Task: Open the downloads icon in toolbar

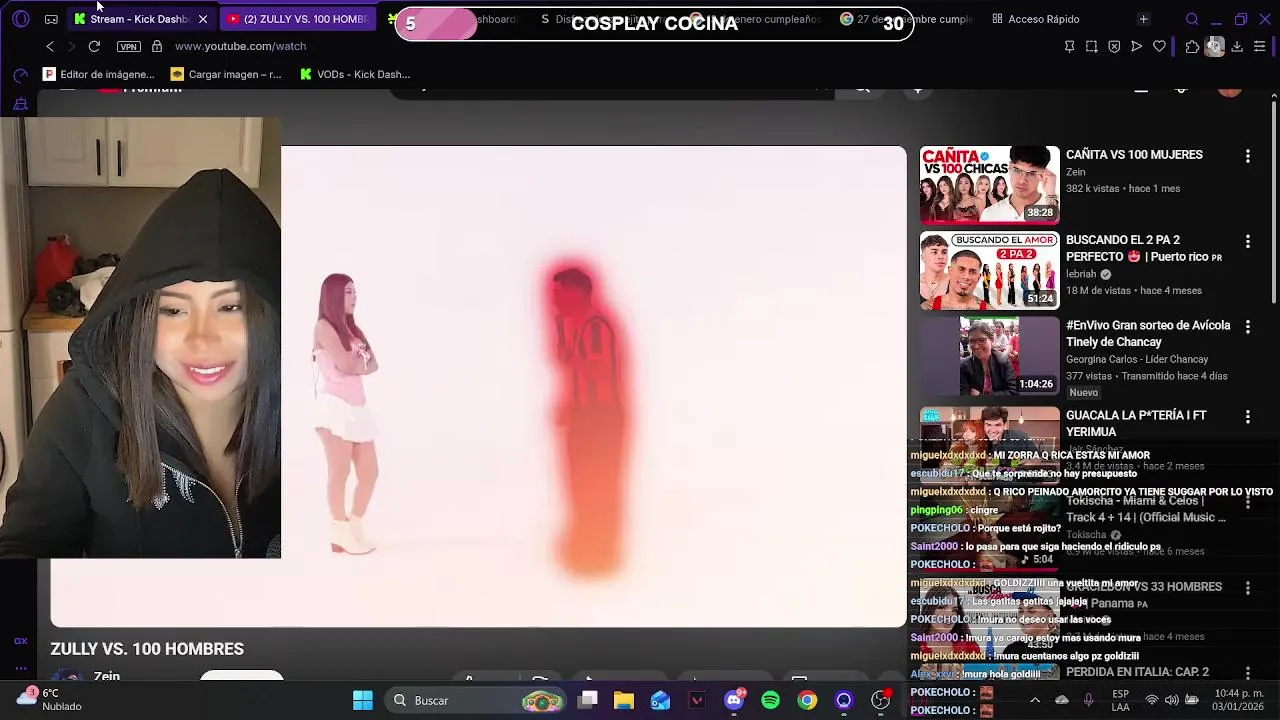Action: (x=1237, y=46)
